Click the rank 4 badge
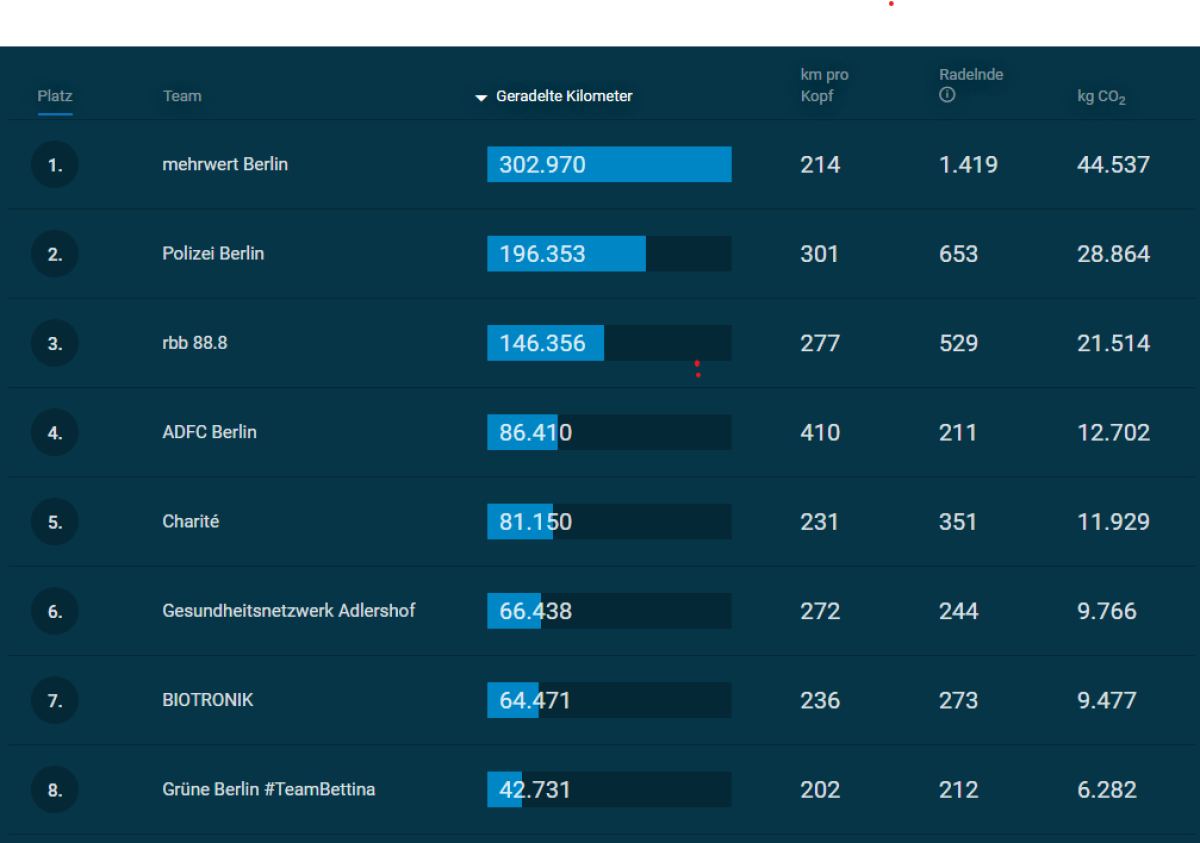 point(55,433)
